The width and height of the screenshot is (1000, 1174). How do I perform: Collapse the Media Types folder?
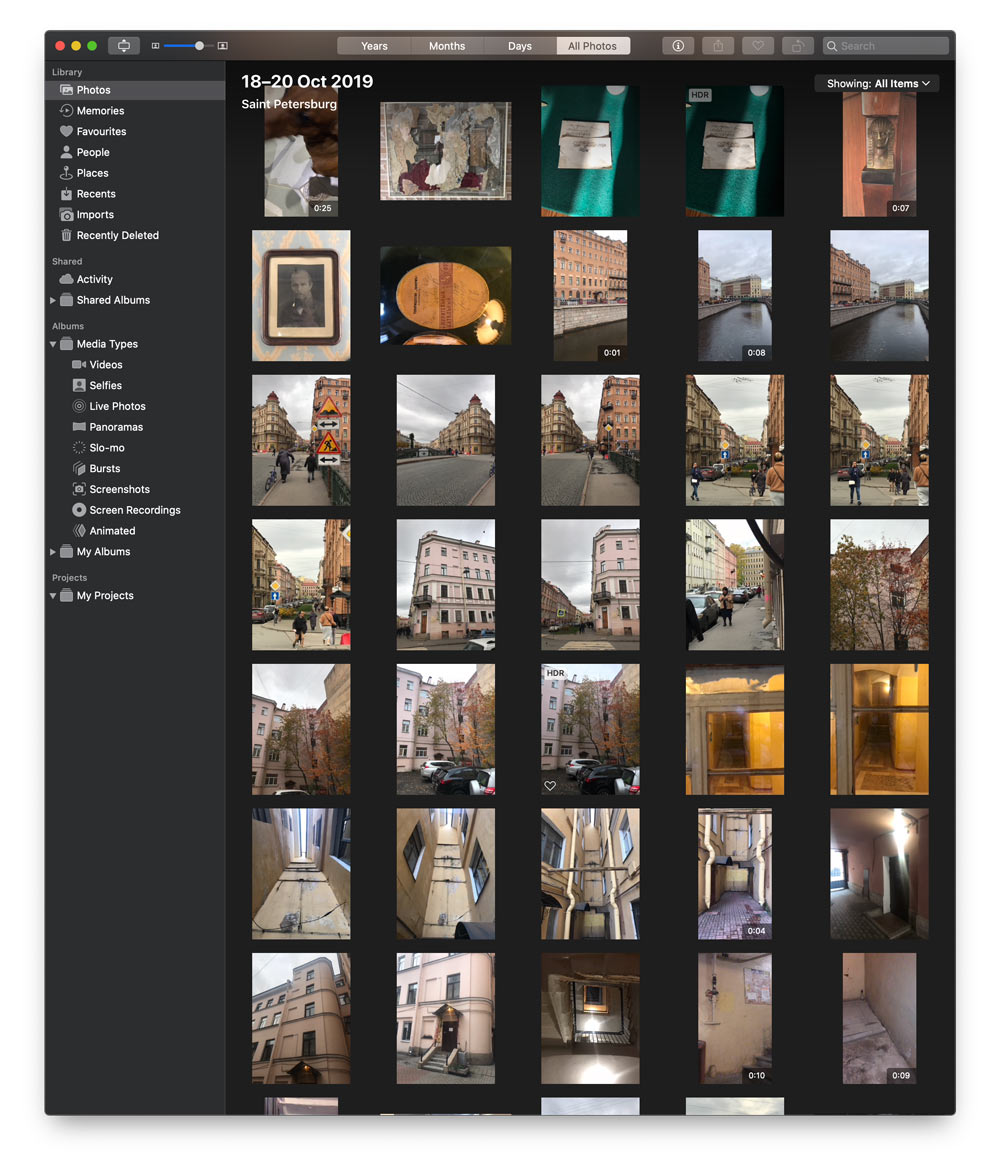click(53, 344)
